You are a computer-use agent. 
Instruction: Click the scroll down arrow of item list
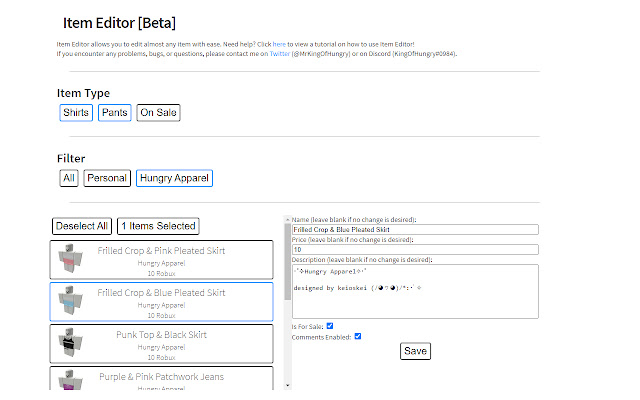[288, 385]
